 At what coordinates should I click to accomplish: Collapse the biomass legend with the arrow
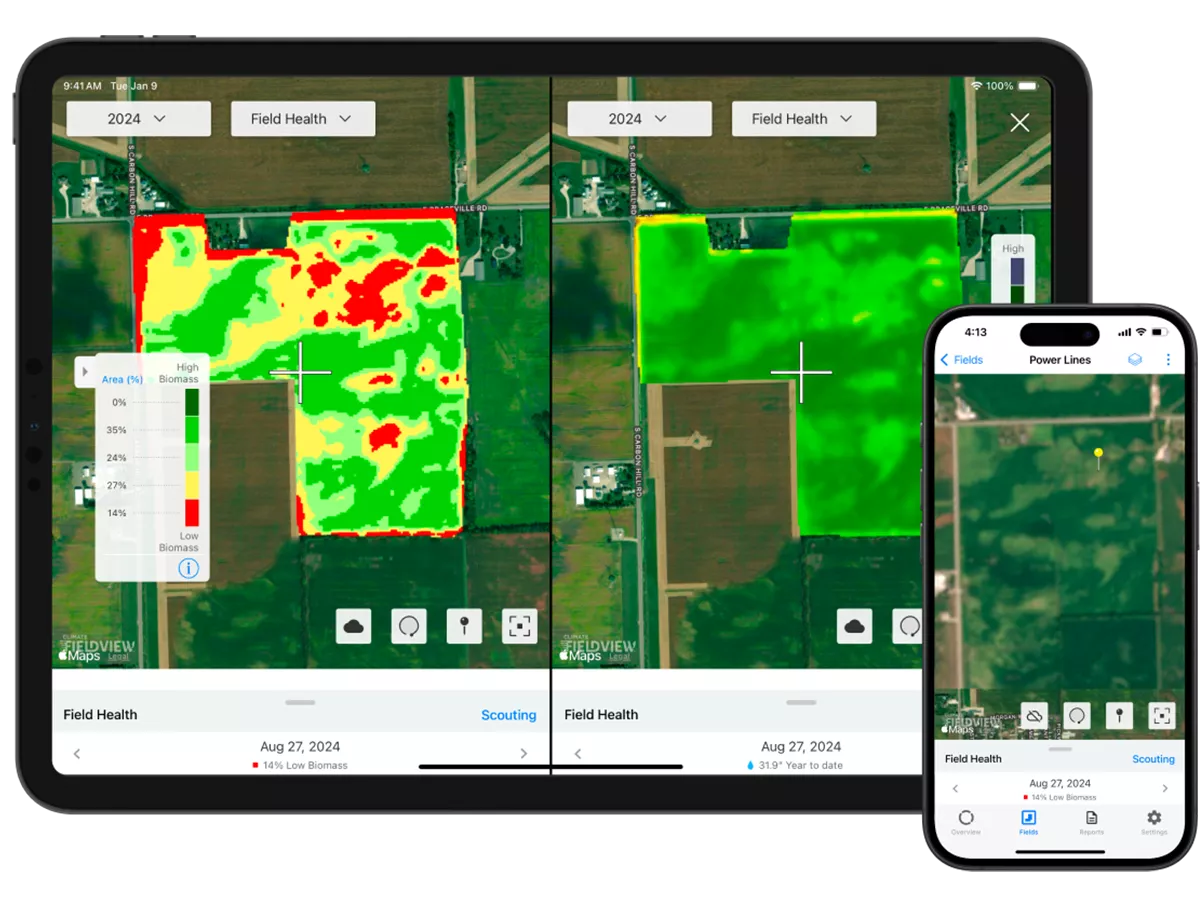click(85, 371)
